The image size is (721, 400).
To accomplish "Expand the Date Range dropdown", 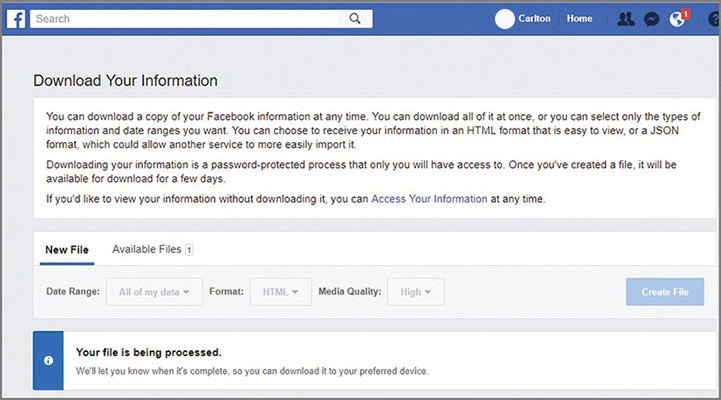I will (x=154, y=292).
